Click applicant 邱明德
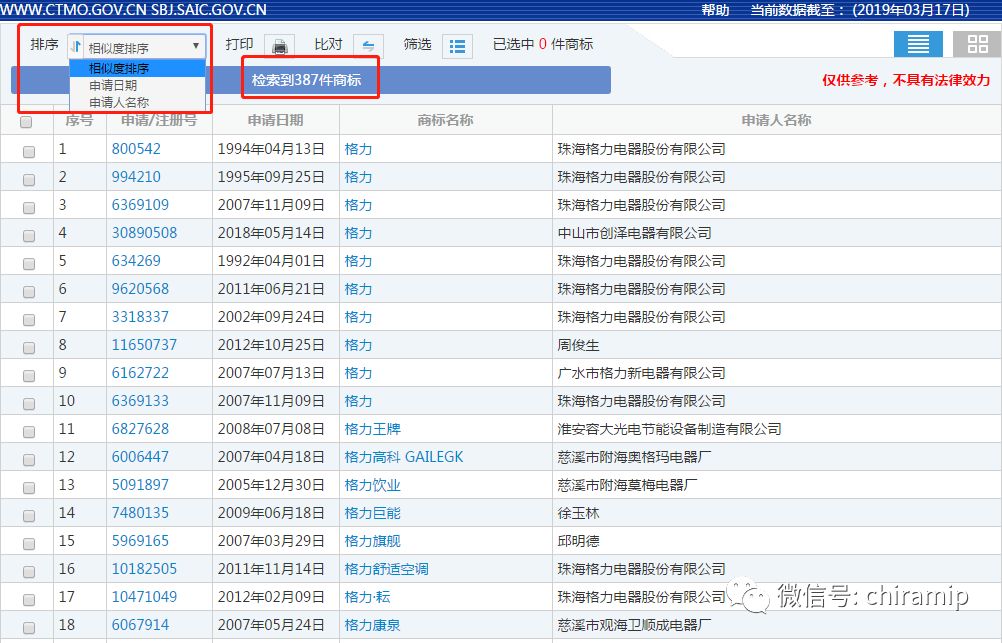The image size is (1002, 643). click(x=579, y=541)
